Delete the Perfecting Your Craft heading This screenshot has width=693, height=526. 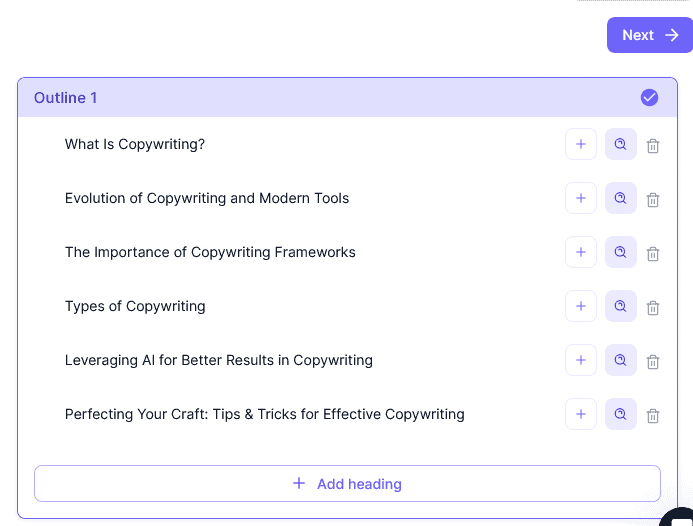[x=653, y=416]
